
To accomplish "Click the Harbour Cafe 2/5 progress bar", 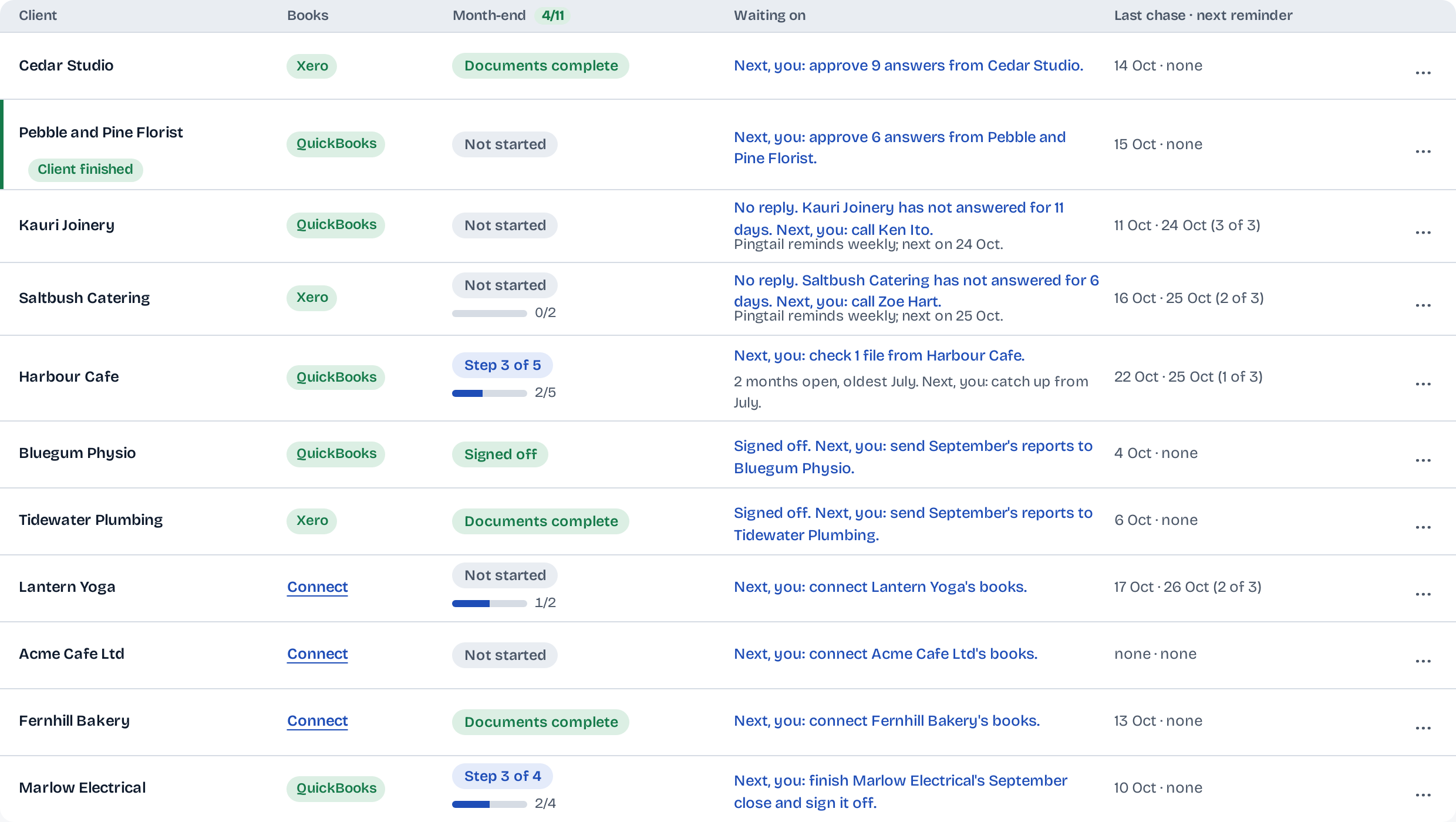I will pos(490,393).
